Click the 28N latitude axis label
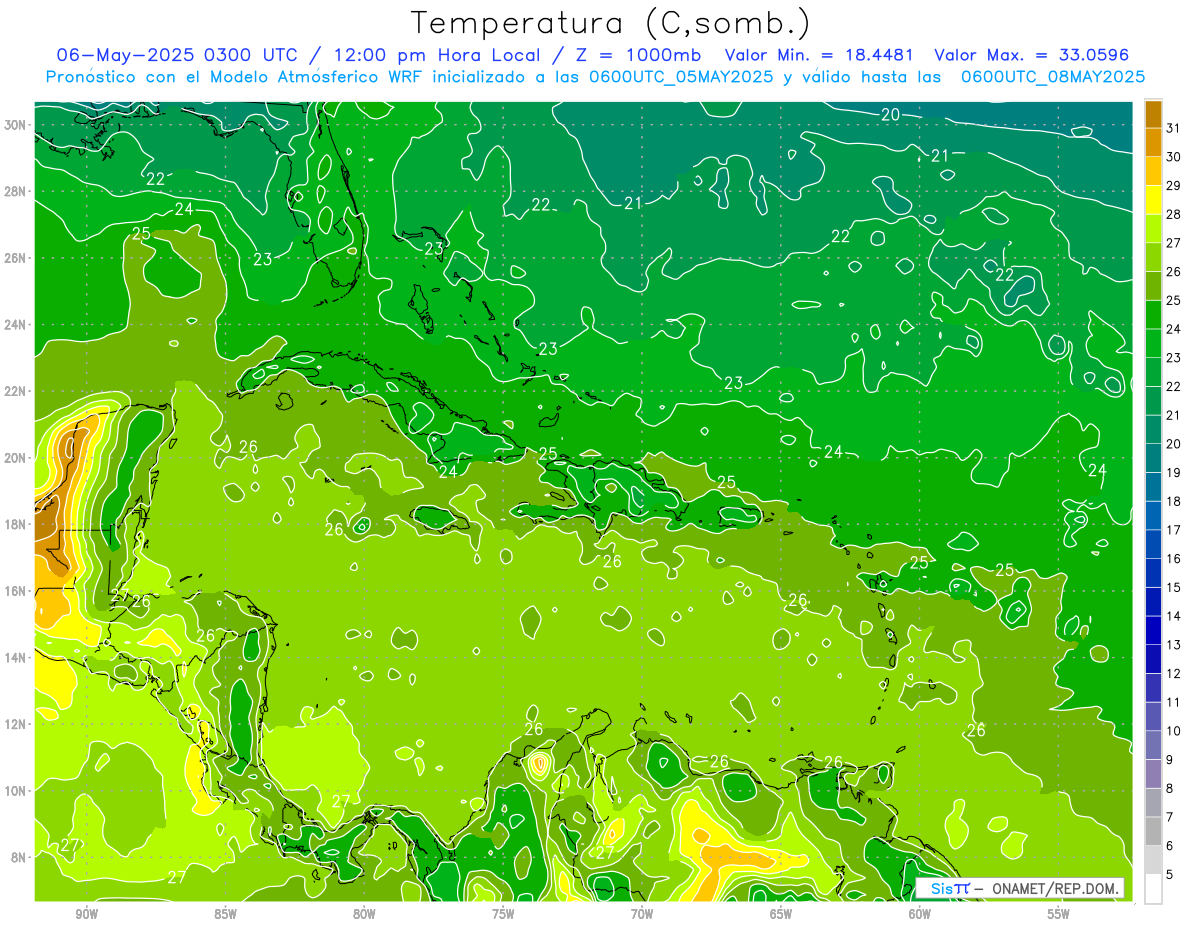Image resolution: width=1200 pixels, height=927 pixels. pyautogui.click(x=15, y=191)
